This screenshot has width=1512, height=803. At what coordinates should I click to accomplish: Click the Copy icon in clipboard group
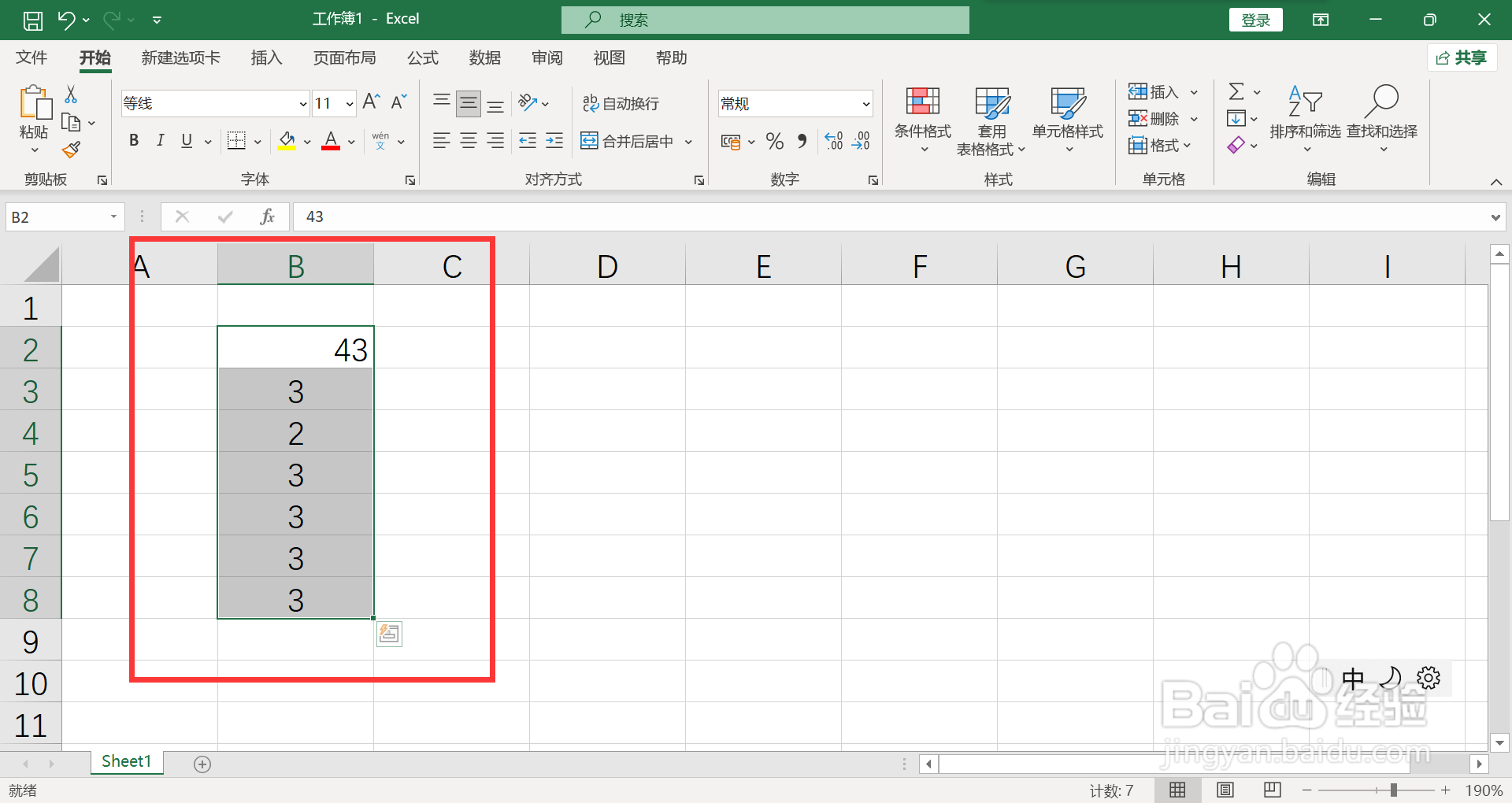pyautogui.click(x=71, y=123)
